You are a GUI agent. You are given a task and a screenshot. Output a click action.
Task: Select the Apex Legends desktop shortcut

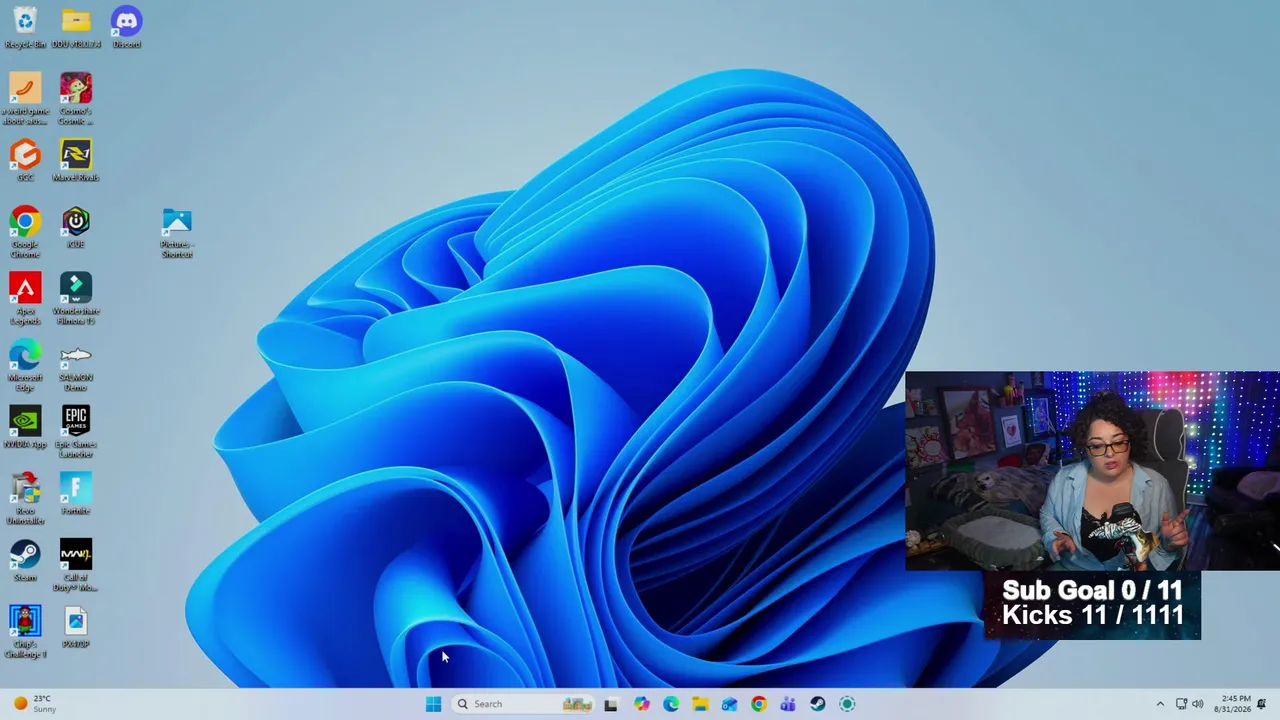pos(25,298)
